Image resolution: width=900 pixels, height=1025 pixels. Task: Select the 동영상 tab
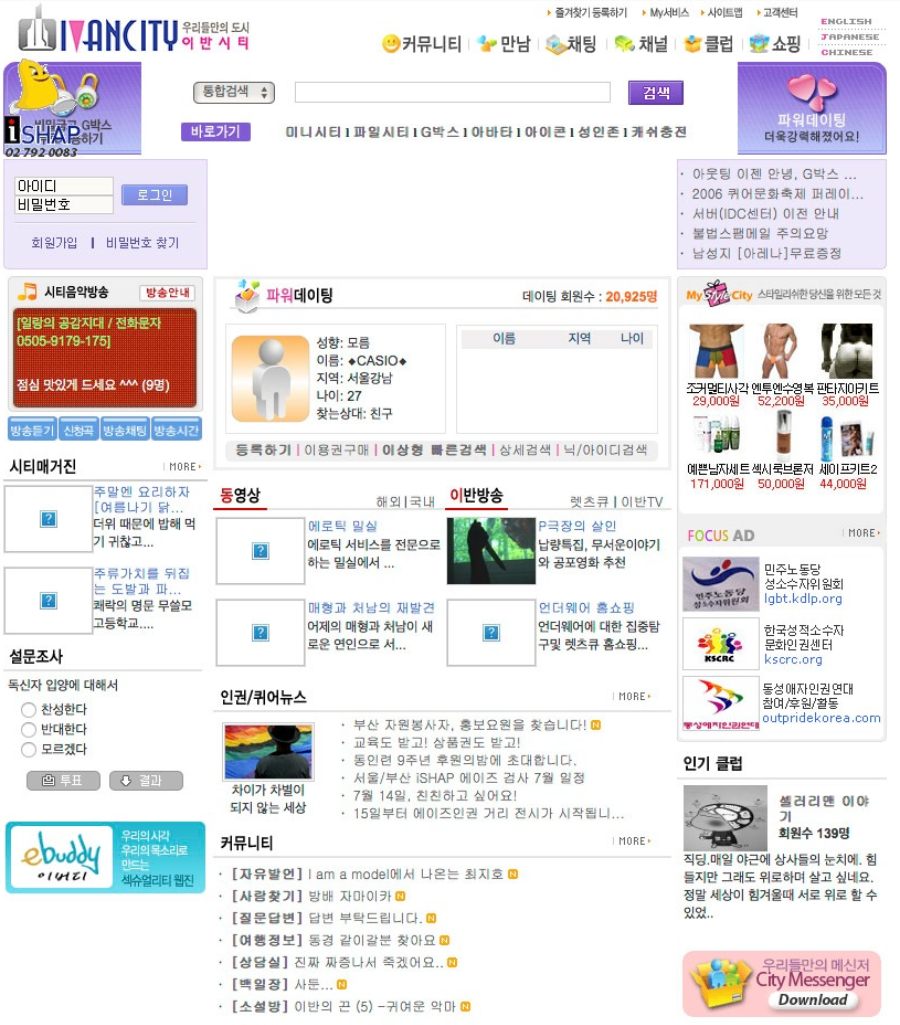point(240,495)
